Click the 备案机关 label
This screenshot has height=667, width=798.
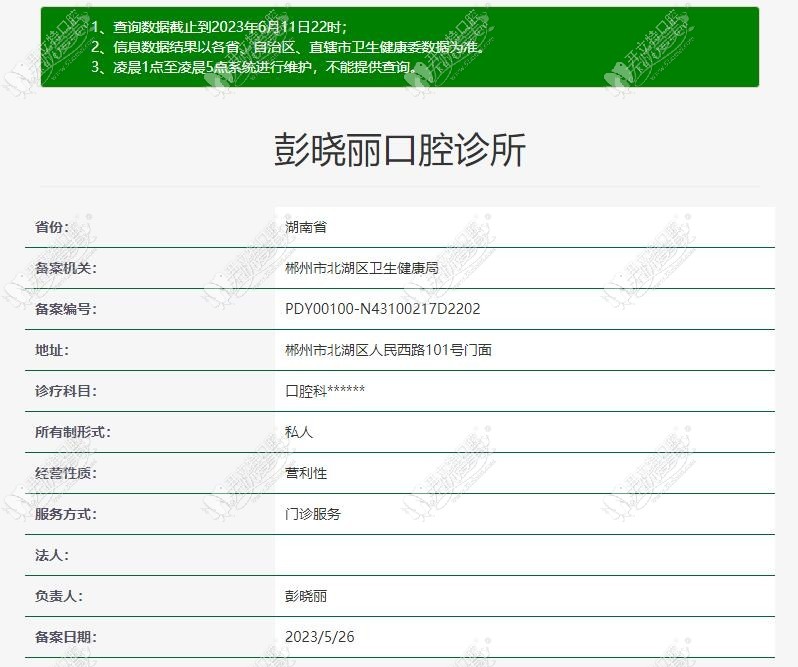tap(66, 268)
